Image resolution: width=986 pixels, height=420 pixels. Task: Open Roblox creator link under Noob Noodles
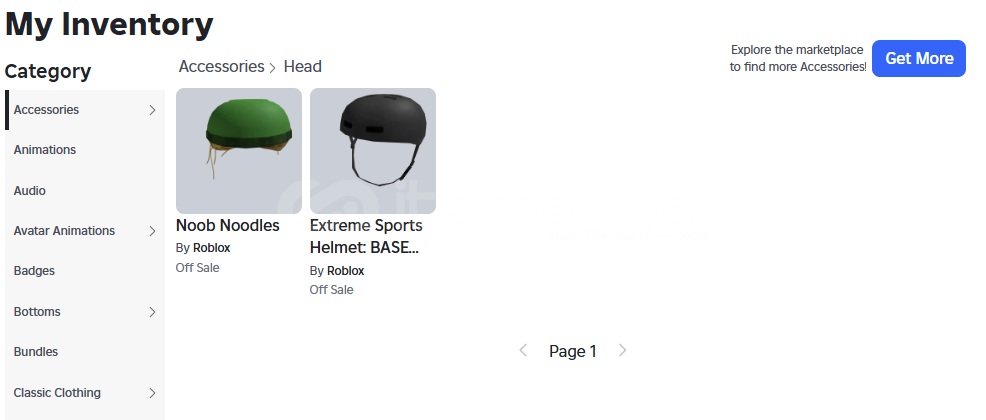coord(211,248)
